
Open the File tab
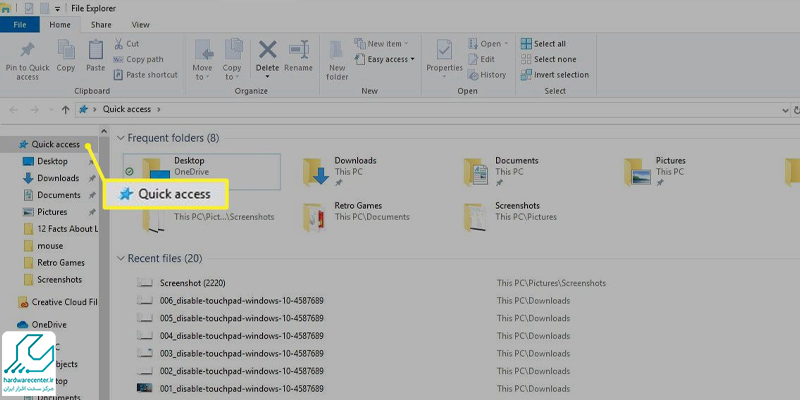click(x=20, y=24)
